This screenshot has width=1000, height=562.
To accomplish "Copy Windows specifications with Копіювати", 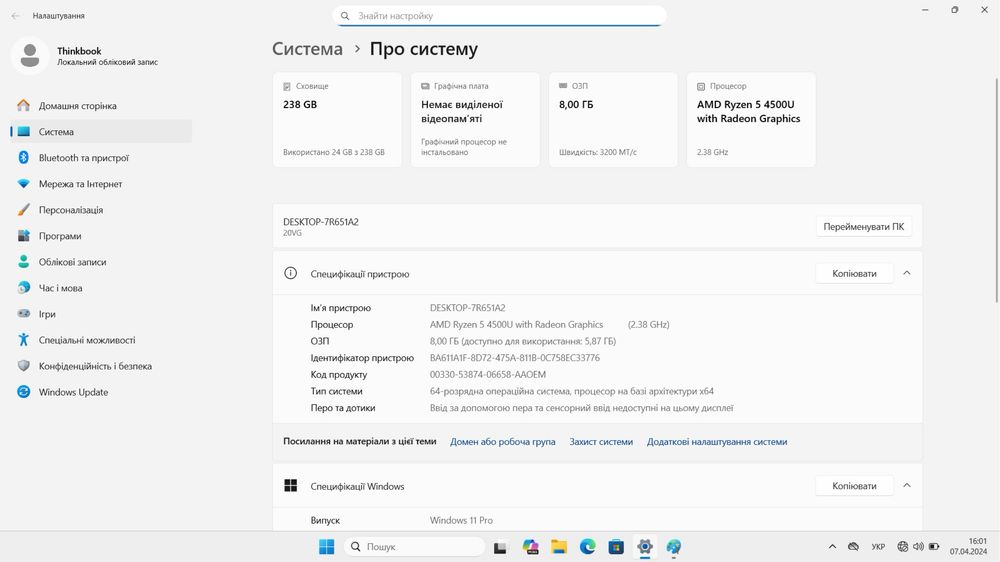I will tap(854, 486).
